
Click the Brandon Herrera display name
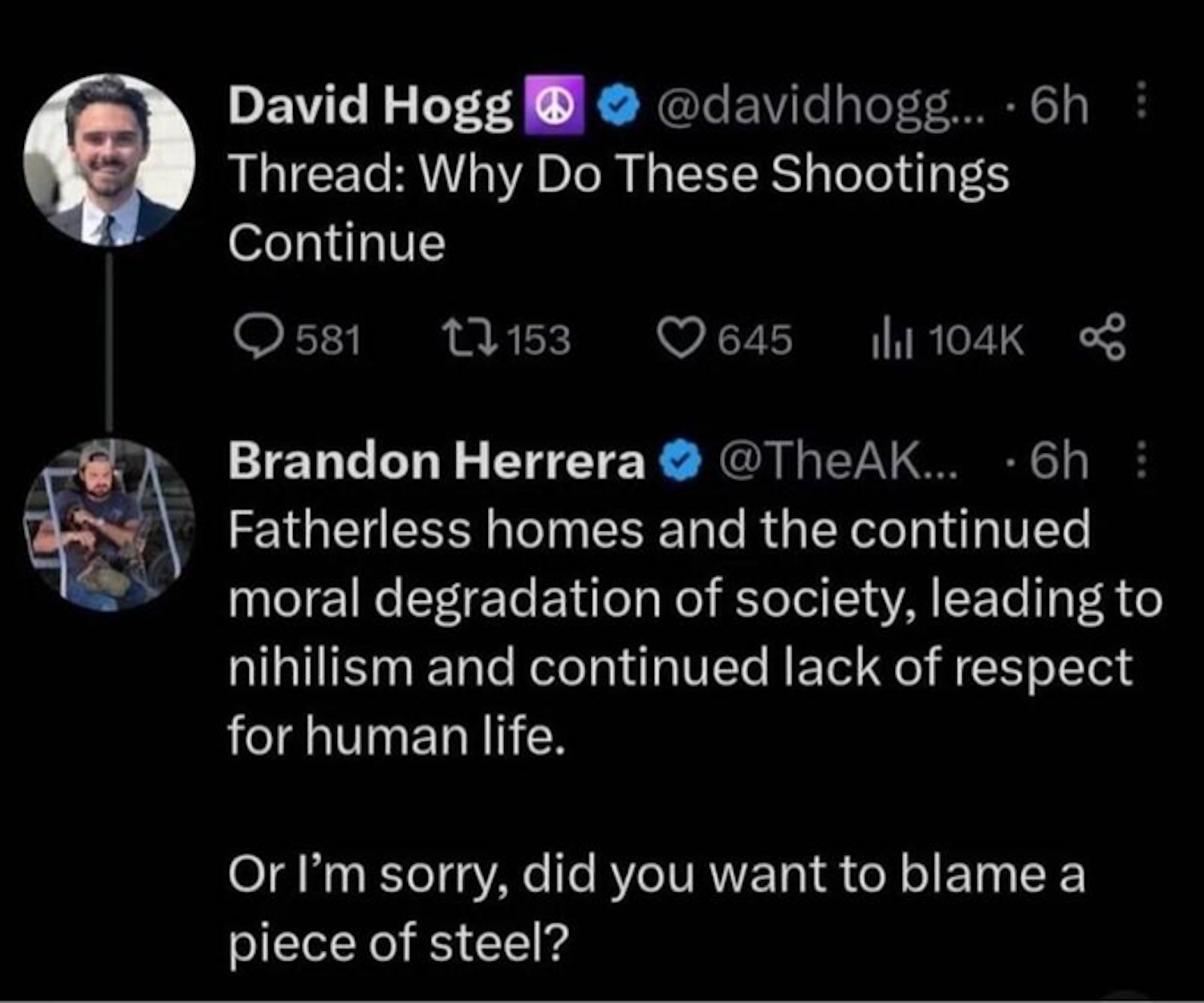point(437,462)
